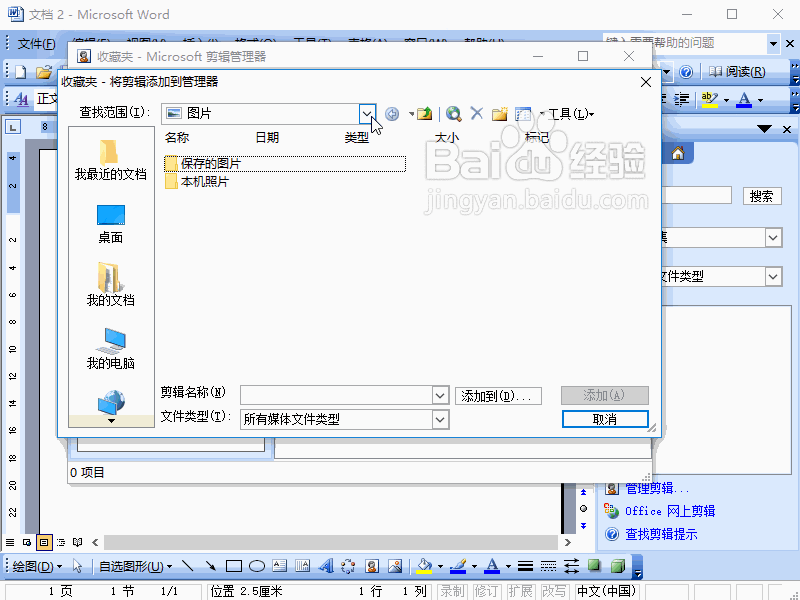The height and width of the screenshot is (600, 800).
Task: Click the Back arrow icon in the dialog
Action: point(392,114)
